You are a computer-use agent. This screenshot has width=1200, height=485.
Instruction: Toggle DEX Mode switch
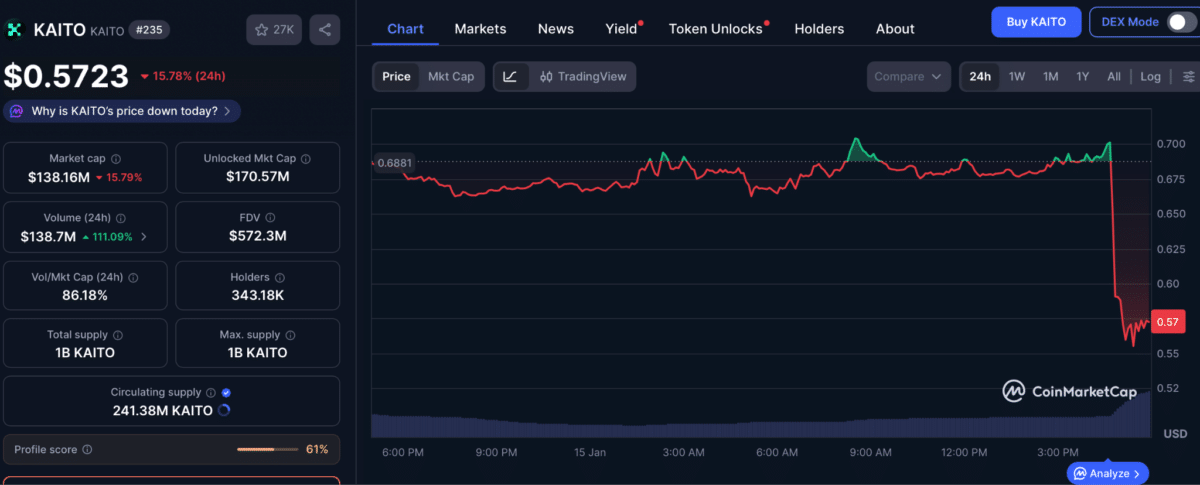click(1180, 21)
